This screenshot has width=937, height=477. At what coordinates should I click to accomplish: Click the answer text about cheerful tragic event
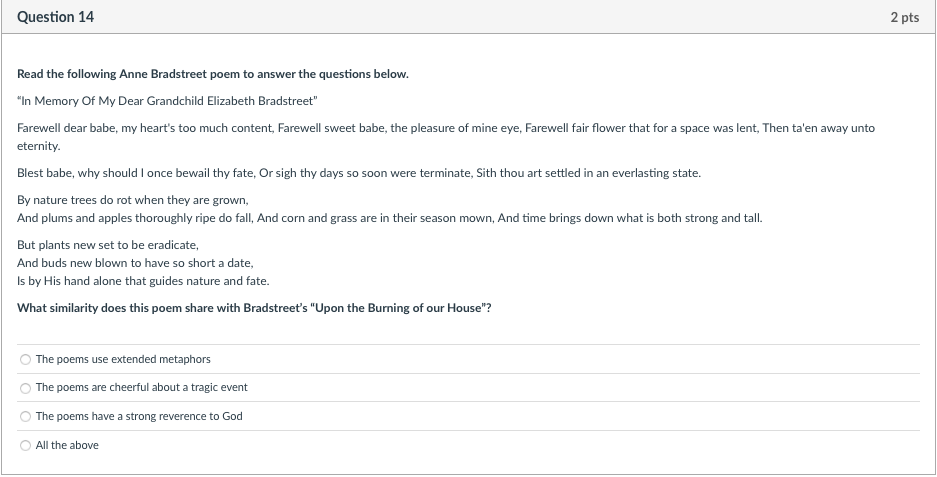click(142, 387)
